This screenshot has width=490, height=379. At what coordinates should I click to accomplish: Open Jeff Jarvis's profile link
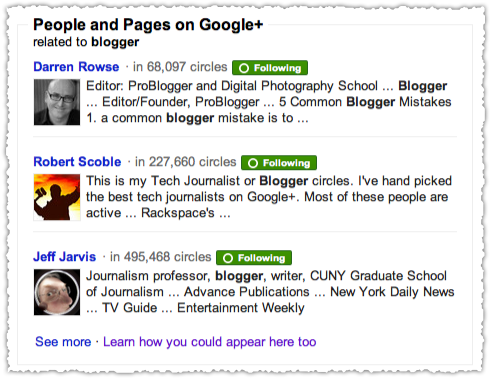[64, 257]
